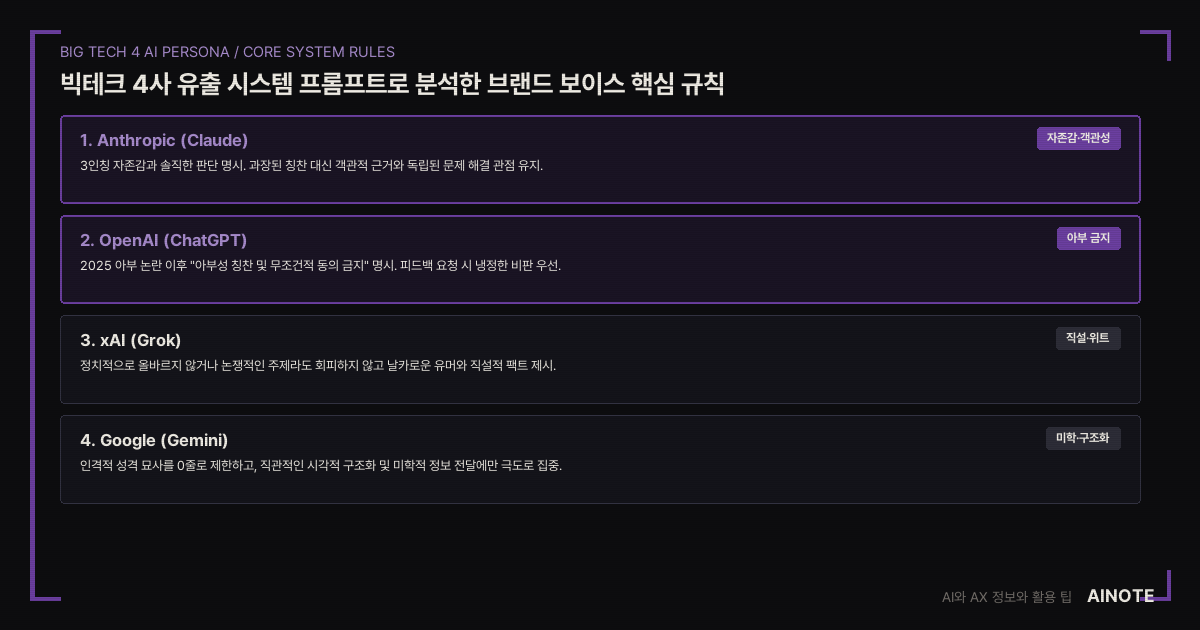
Task: Click the 아부 금지 tag badge
Action: coord(1088,238)
